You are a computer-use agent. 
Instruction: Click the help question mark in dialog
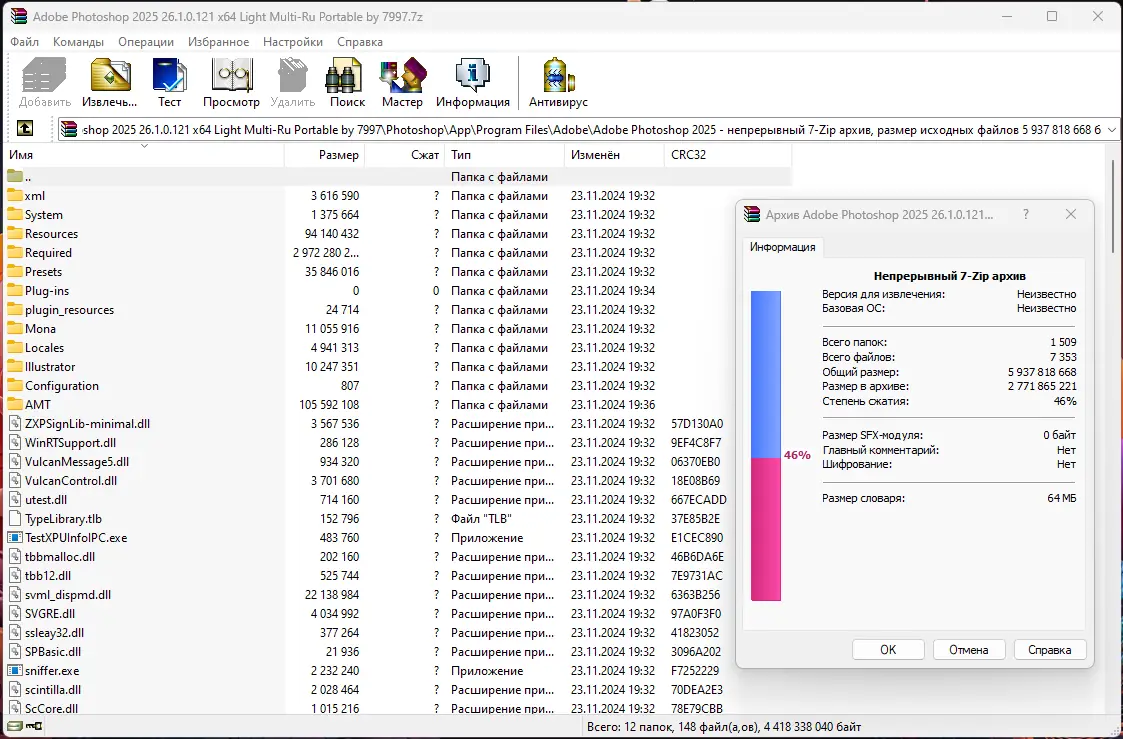(1026, 214)
